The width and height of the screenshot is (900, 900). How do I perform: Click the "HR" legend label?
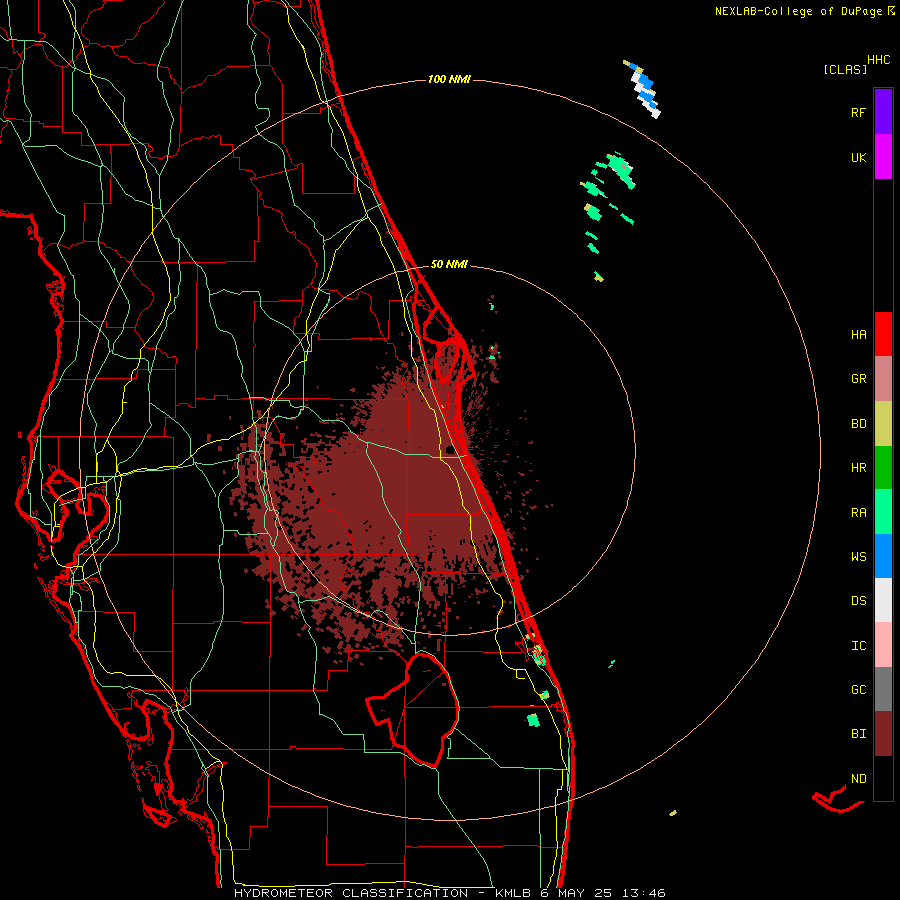pyautogui.click(x=858, y=468)
